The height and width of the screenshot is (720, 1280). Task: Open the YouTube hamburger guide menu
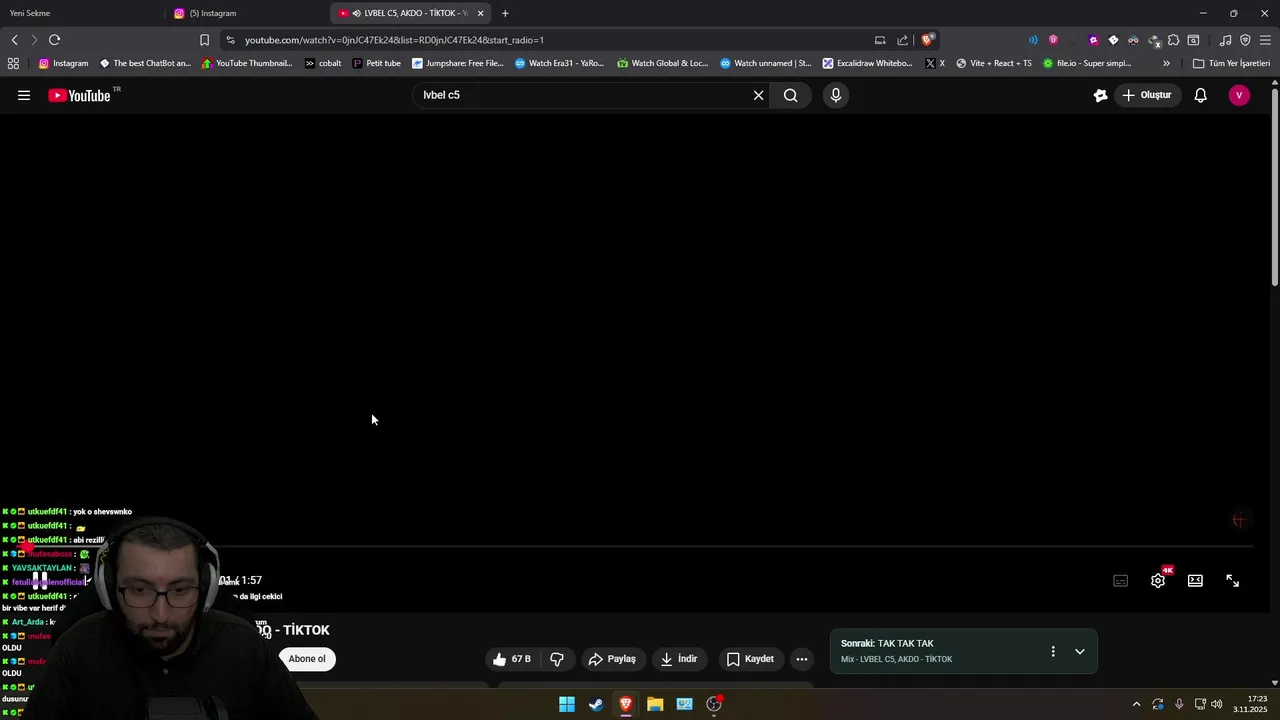[x=24, y=95]
